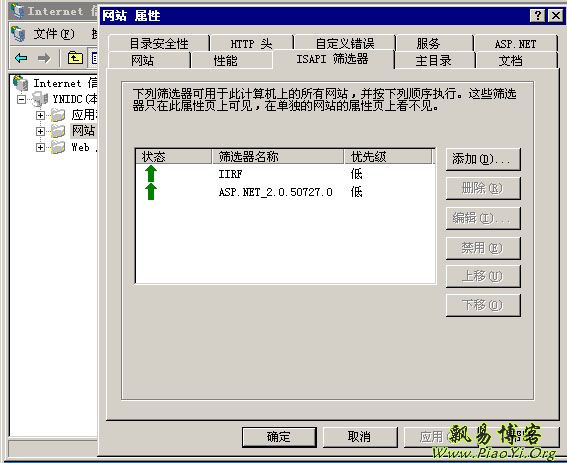Collapse the YNIDC server node
This screenshot has width=567, height=463.
point(22,99)
